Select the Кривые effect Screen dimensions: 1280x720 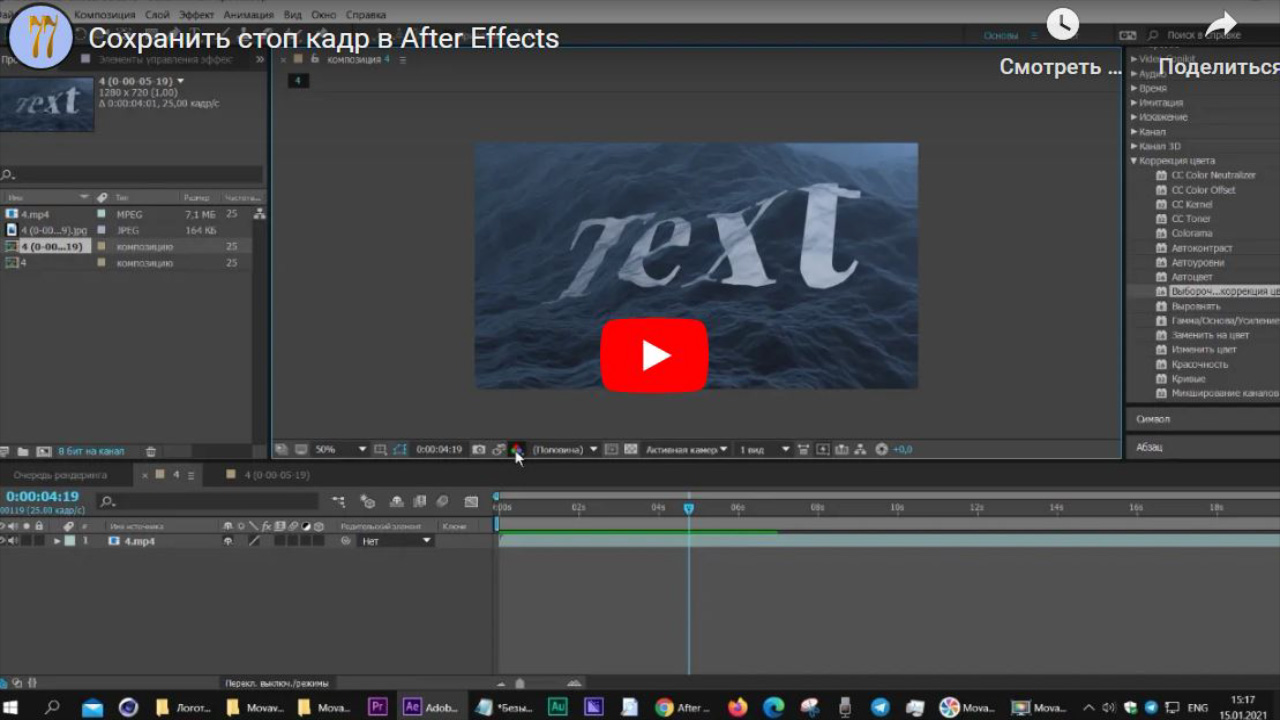[x=1188, y=379]
